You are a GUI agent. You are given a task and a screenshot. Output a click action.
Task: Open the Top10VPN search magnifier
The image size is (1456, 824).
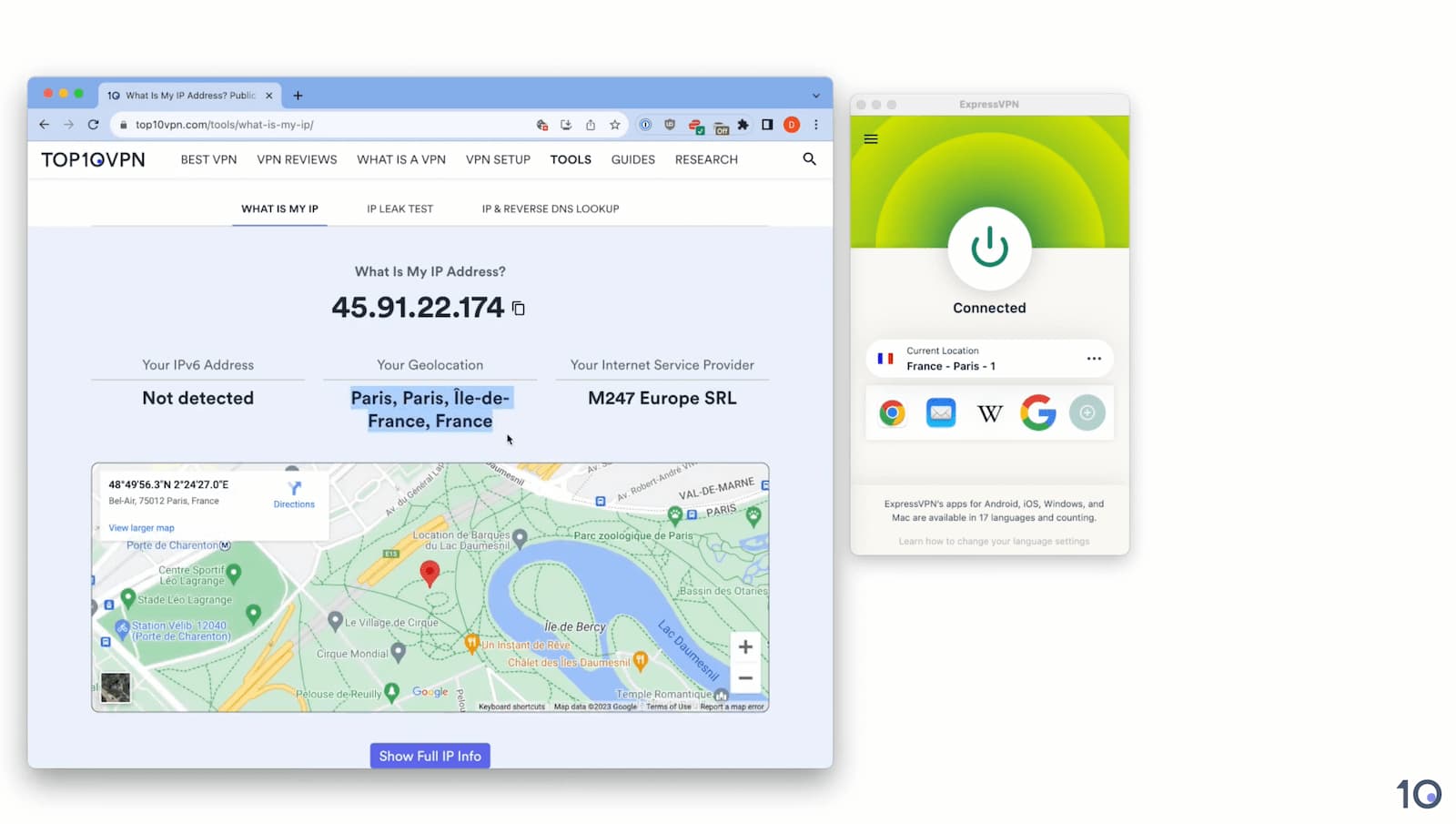(808, 159)
